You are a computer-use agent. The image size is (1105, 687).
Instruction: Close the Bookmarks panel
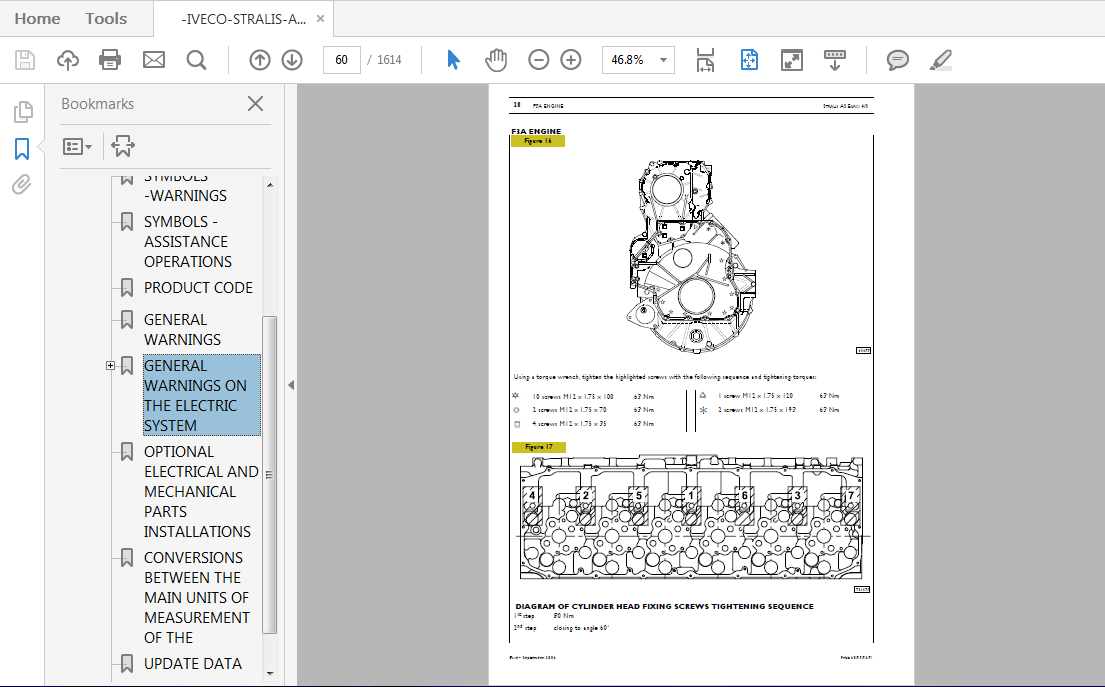coord(255,104)
